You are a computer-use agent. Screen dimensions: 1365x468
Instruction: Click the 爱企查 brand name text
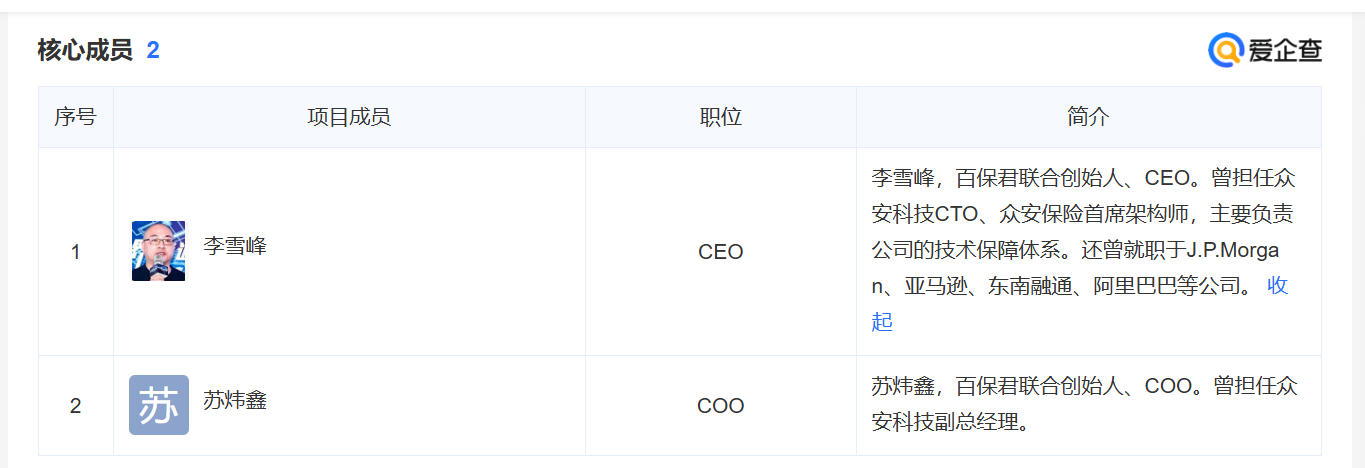(1284, 51)
